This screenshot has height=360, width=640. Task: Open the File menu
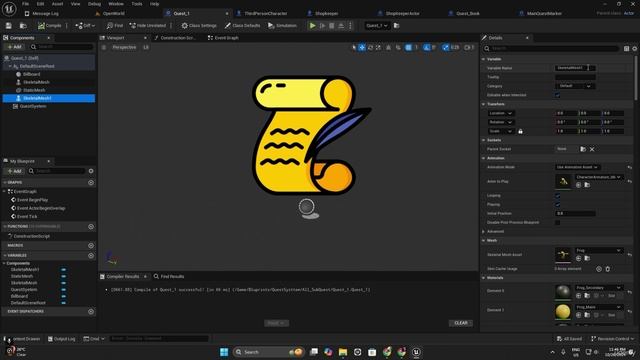tap(25, 4)
